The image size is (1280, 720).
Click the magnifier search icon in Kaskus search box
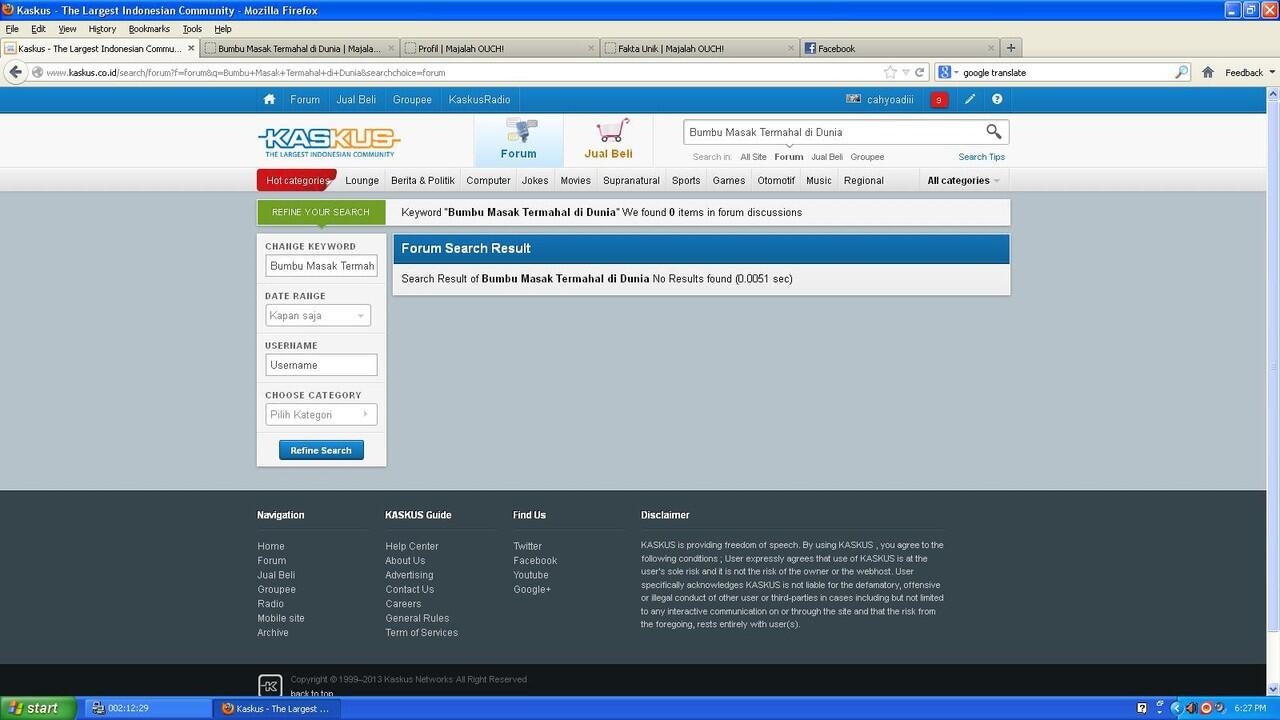tap(993, 131)
